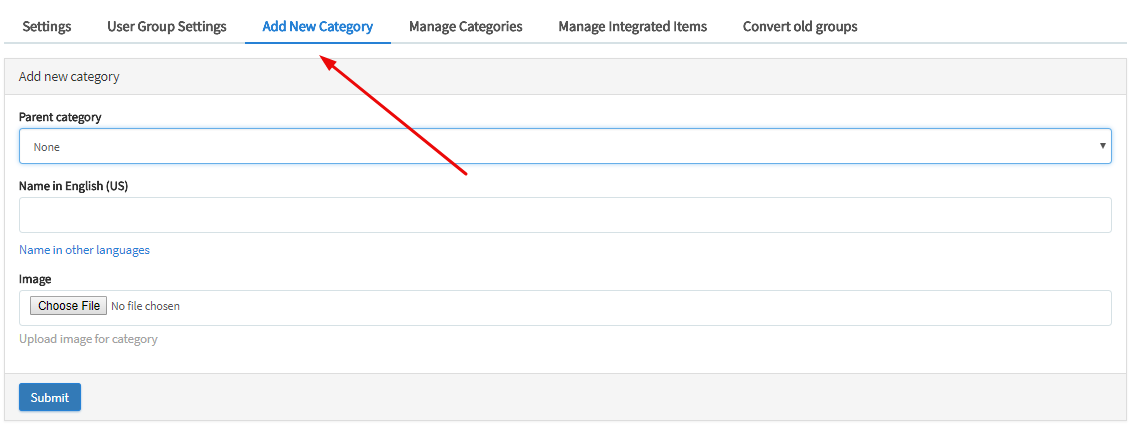Open the Manage Integrated Items tab
Viewport: 1136px width, 430px height.
click(632, 27)
